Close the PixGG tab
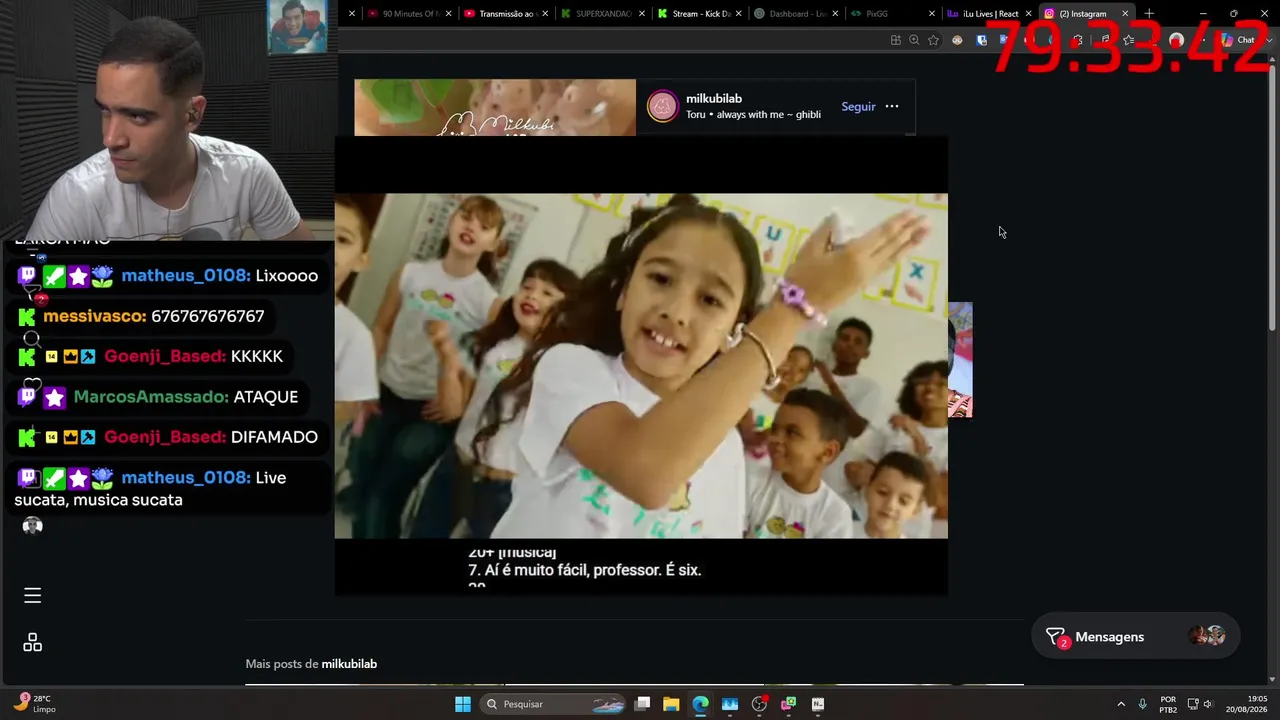The image size is (1280, 720). [932, 14]
